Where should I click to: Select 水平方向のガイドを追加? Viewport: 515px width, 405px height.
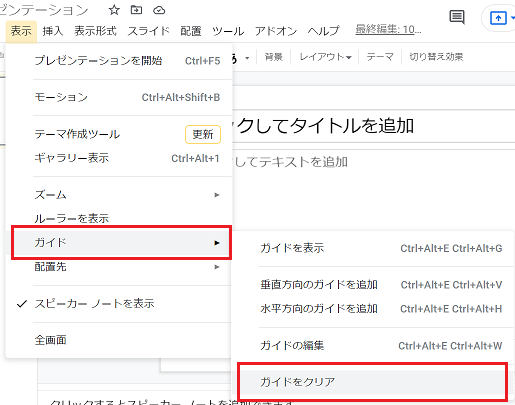(x=373, y=309)
